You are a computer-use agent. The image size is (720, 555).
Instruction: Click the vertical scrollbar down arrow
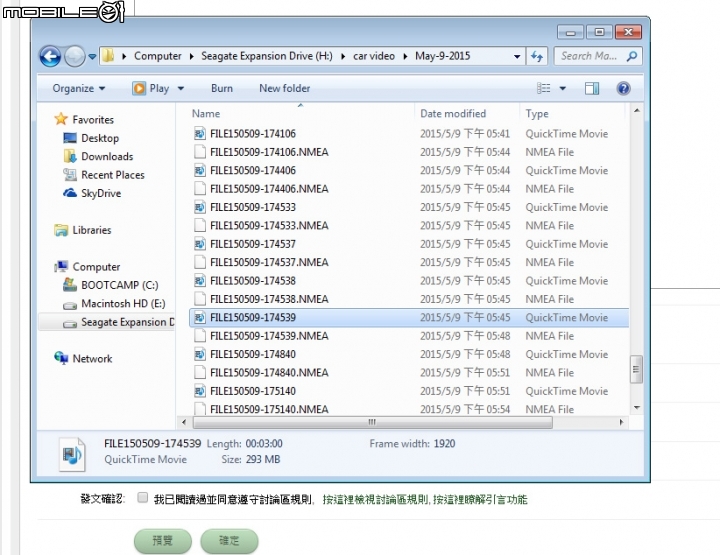636,408
